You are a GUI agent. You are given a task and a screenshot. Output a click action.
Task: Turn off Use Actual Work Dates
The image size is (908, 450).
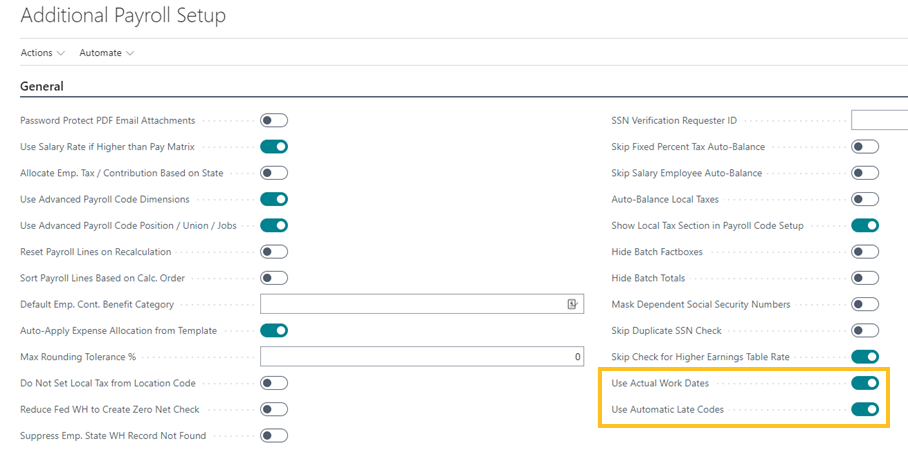tap(865, 383)
